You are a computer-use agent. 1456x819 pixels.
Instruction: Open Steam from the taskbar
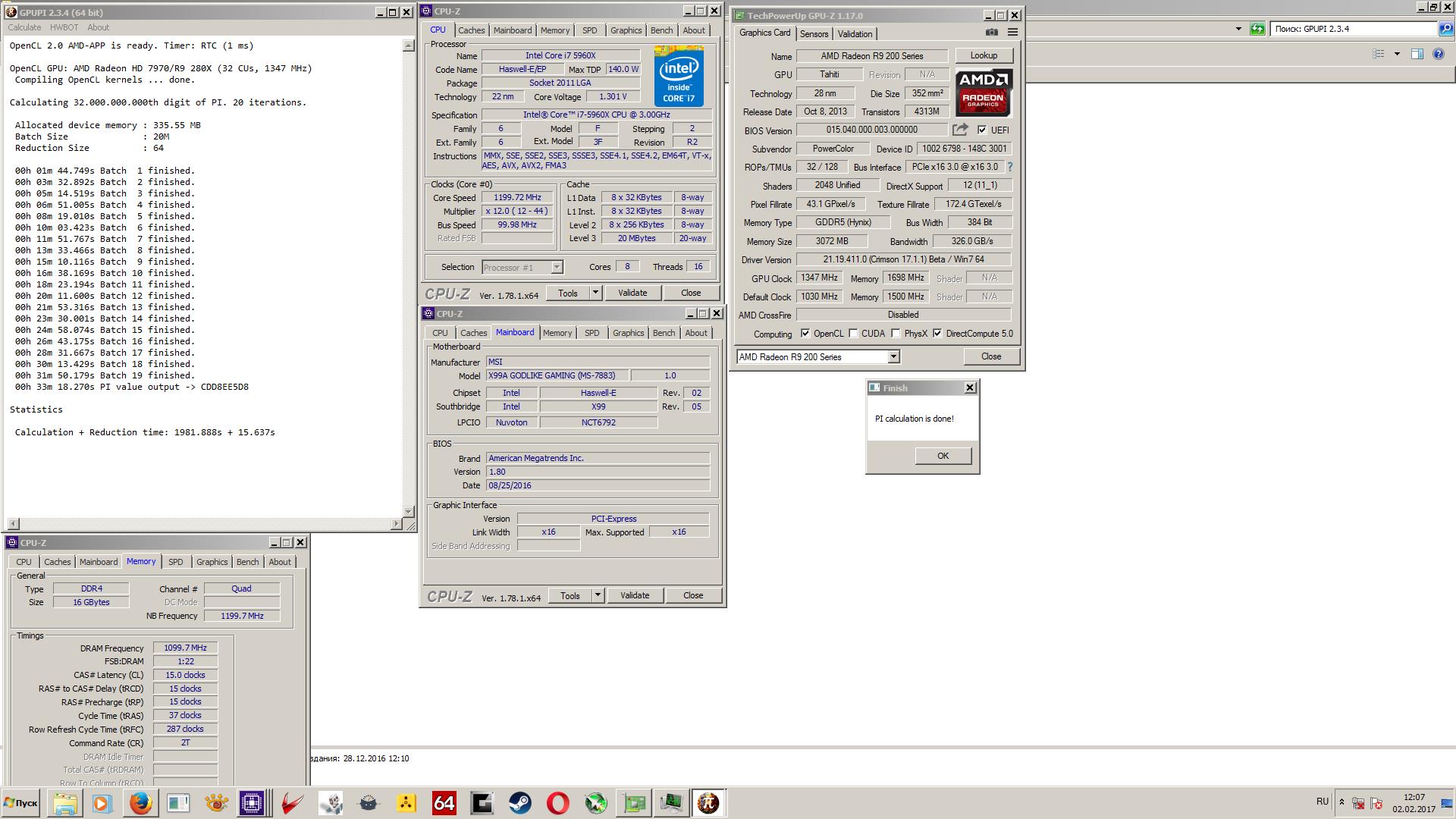tap(519, 803)
